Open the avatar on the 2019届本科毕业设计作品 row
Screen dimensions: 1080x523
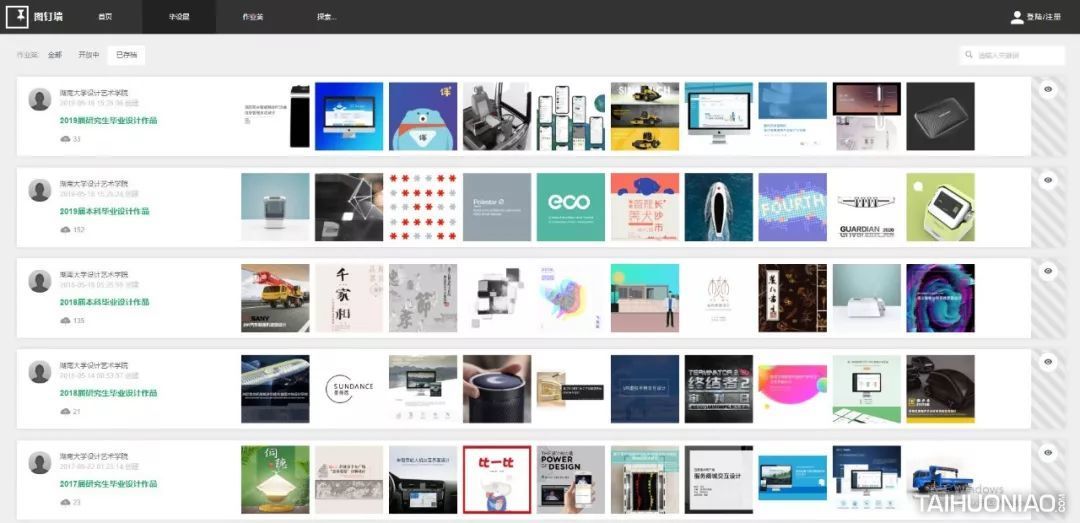(x=40, y=190)
